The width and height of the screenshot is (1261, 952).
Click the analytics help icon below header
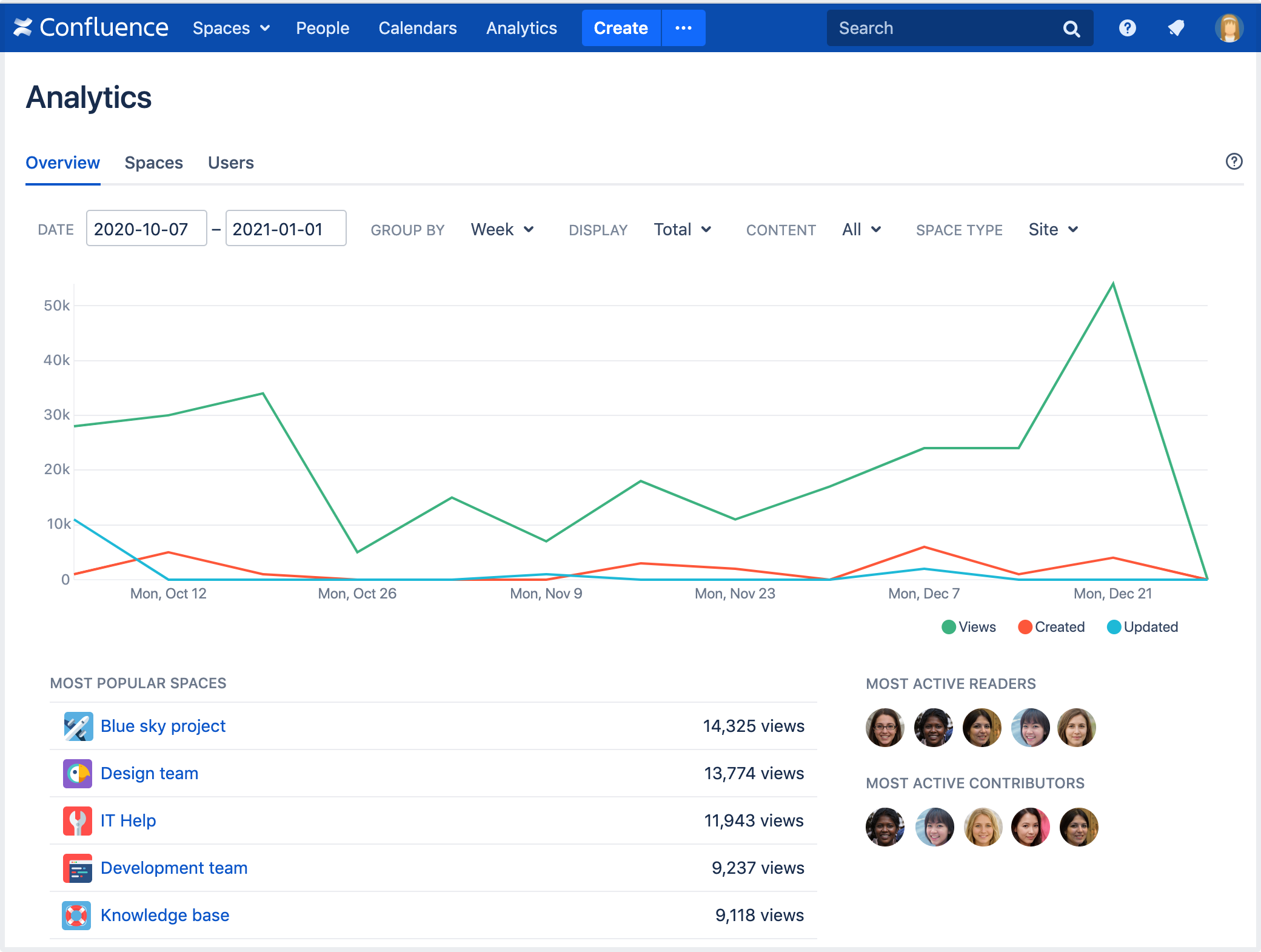click(1234, 161)
